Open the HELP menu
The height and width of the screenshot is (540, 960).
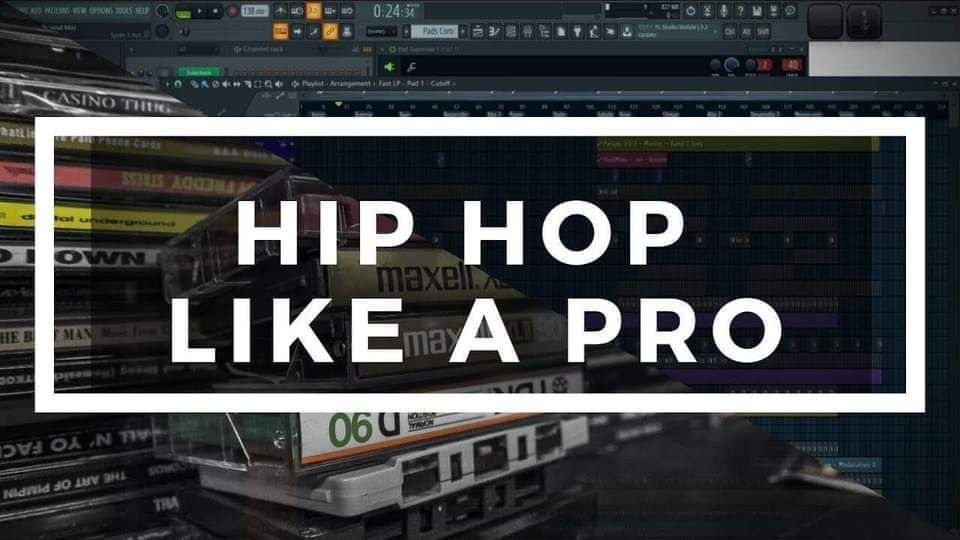click(x=142, y=10)
